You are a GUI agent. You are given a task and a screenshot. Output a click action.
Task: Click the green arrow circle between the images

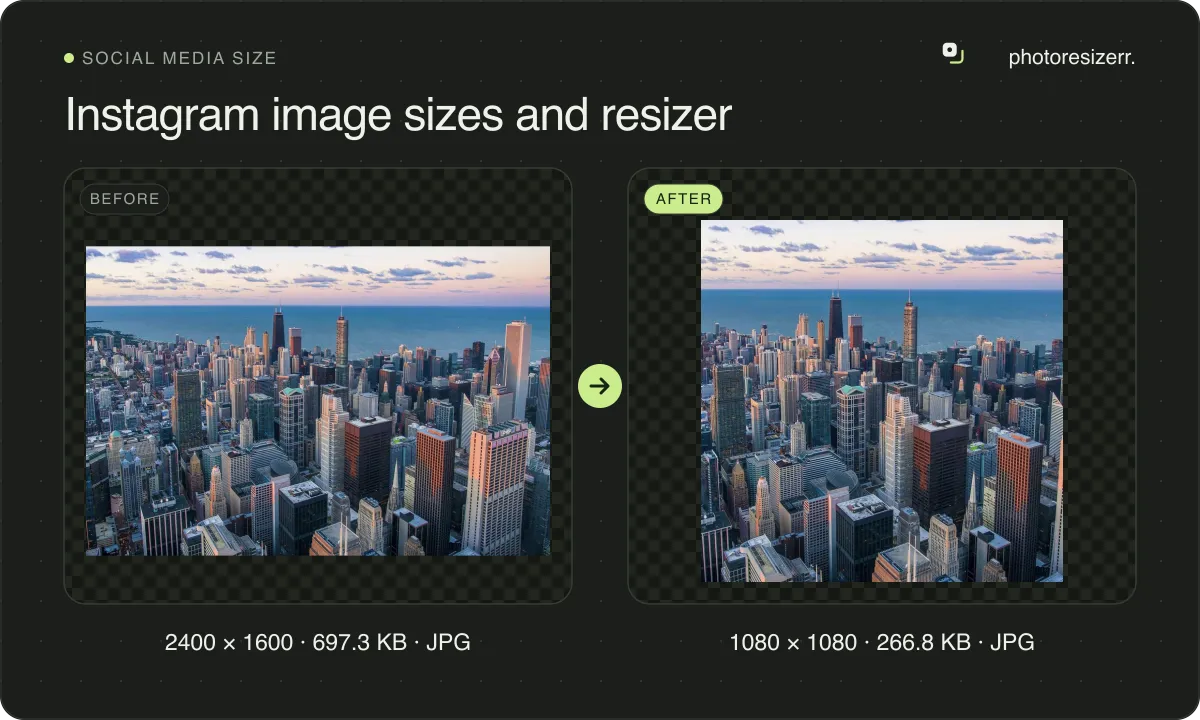[x=600, y=386]
